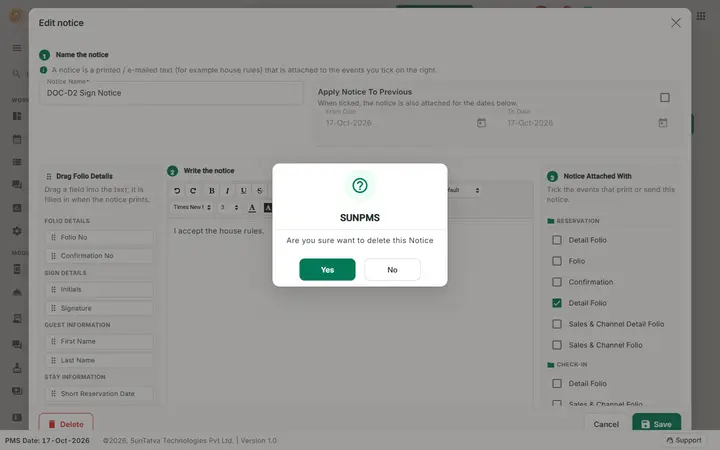This screenshot has height=450, width=720.
Task: Grab the First Name drag handle
Action: click(53, 341)
